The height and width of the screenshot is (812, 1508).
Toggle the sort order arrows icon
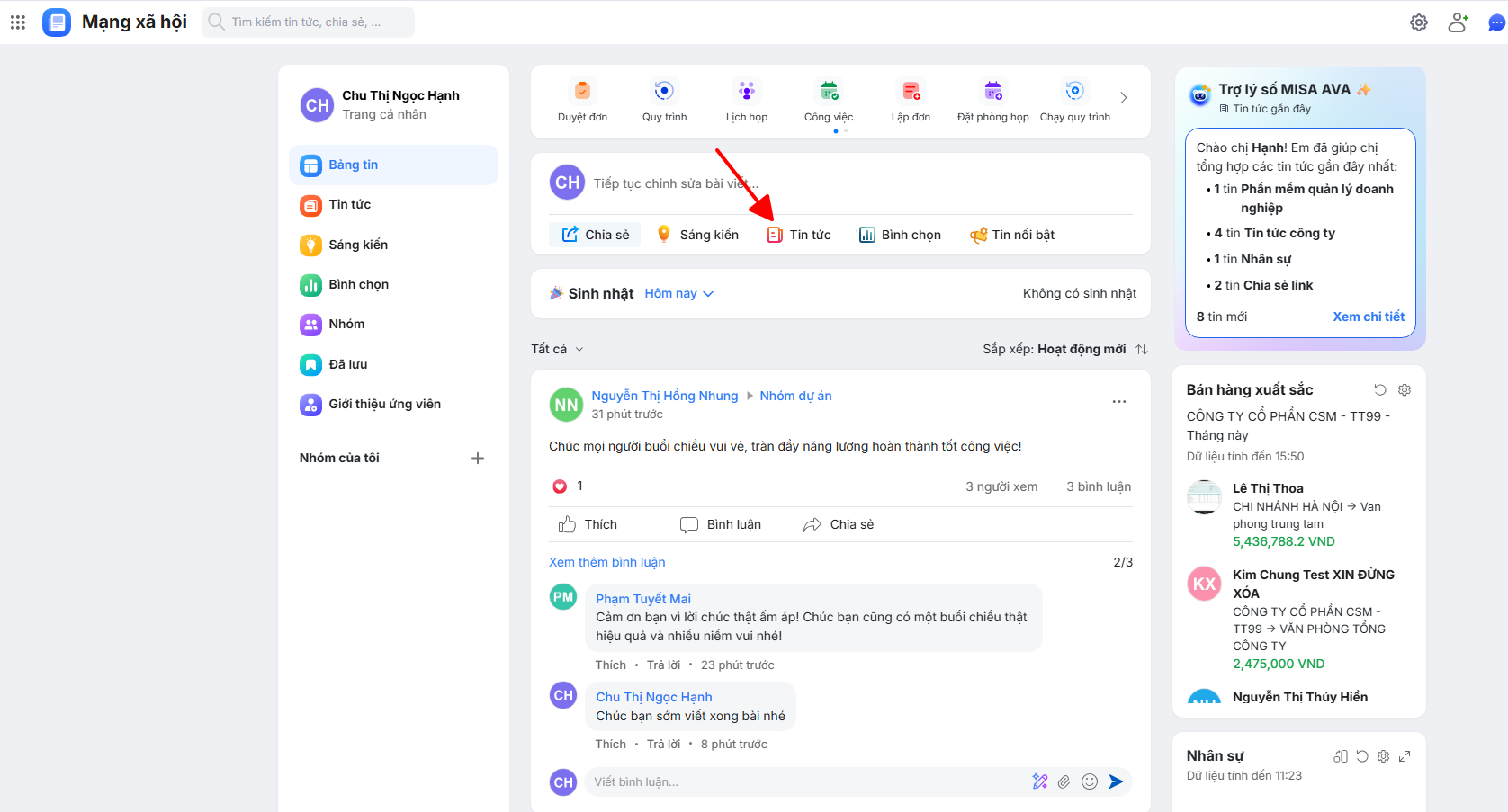1142,349
